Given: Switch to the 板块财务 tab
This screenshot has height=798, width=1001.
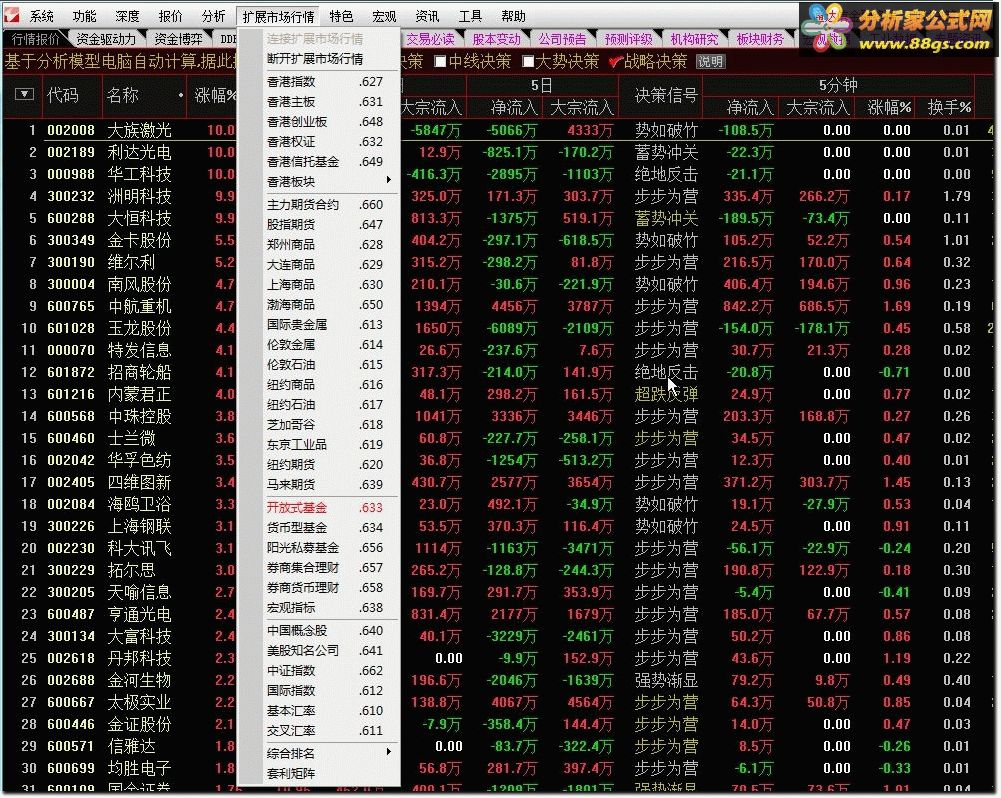Looking at the screenshot, I should tap(760, 40).
